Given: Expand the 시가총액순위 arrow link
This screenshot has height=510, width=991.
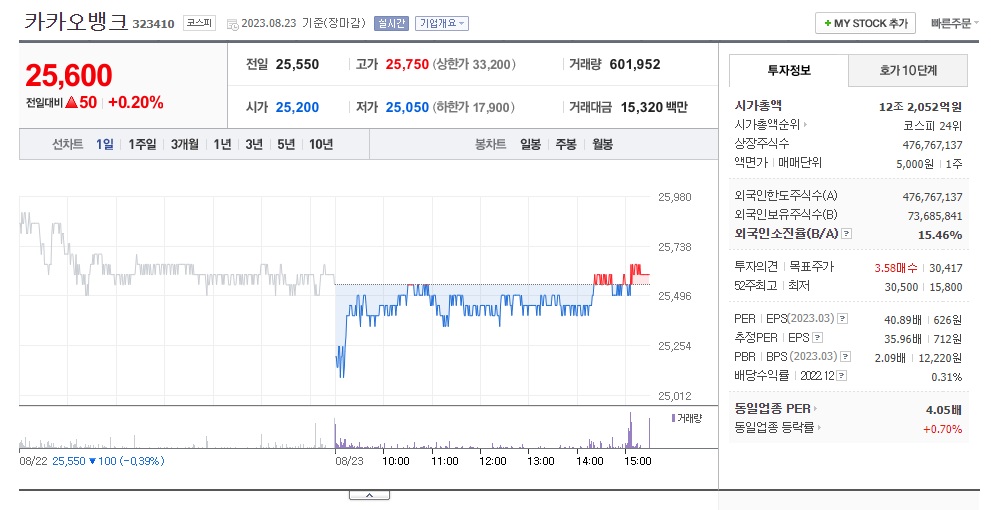Looking at the screenshot, I should click(805, 125).
